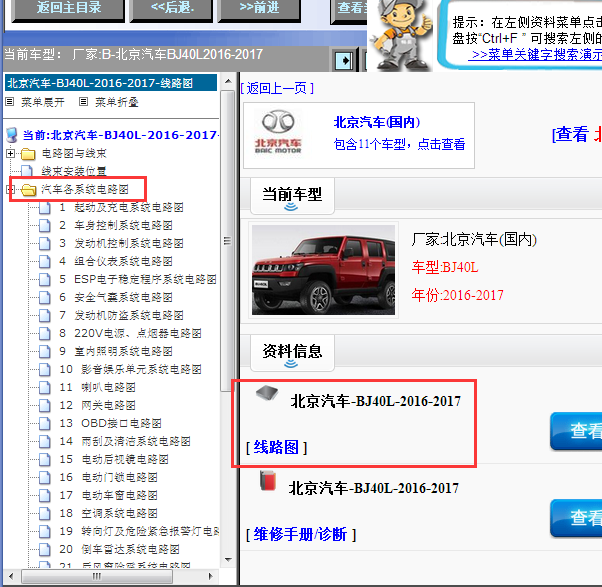Open 1 起动及充电系统电路图
The width and height of the screenshot is (602, 587).
pyautogui.click(x=121, y=207)
